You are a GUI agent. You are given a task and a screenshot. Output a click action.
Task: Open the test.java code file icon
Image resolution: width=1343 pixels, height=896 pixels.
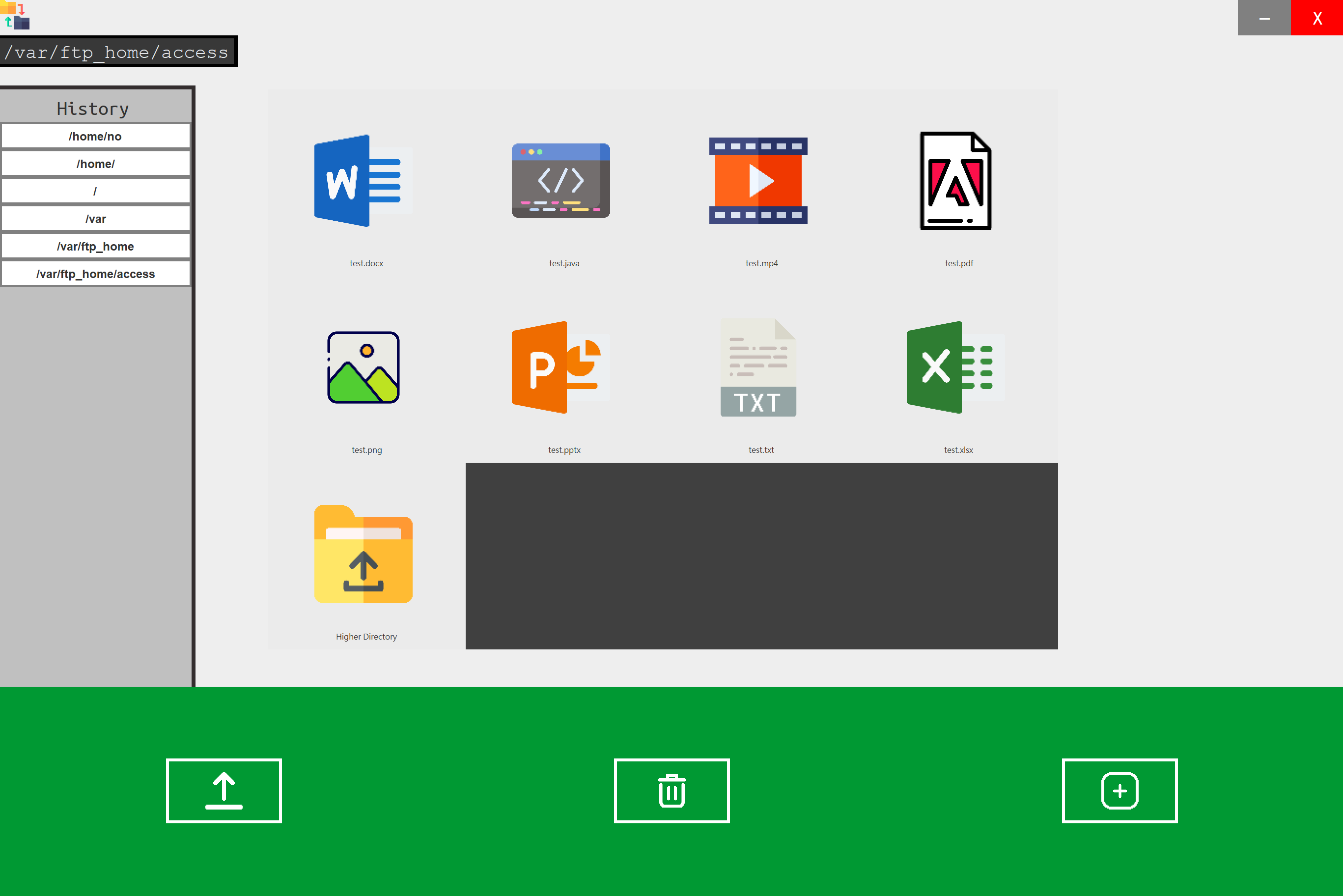click(561, 181)
